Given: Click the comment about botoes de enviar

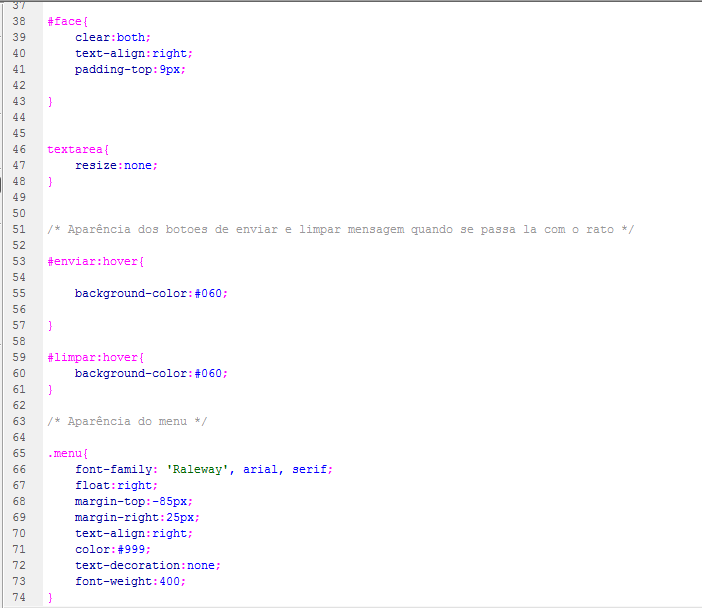Looking at the screenshot, I should click(340, 229).
